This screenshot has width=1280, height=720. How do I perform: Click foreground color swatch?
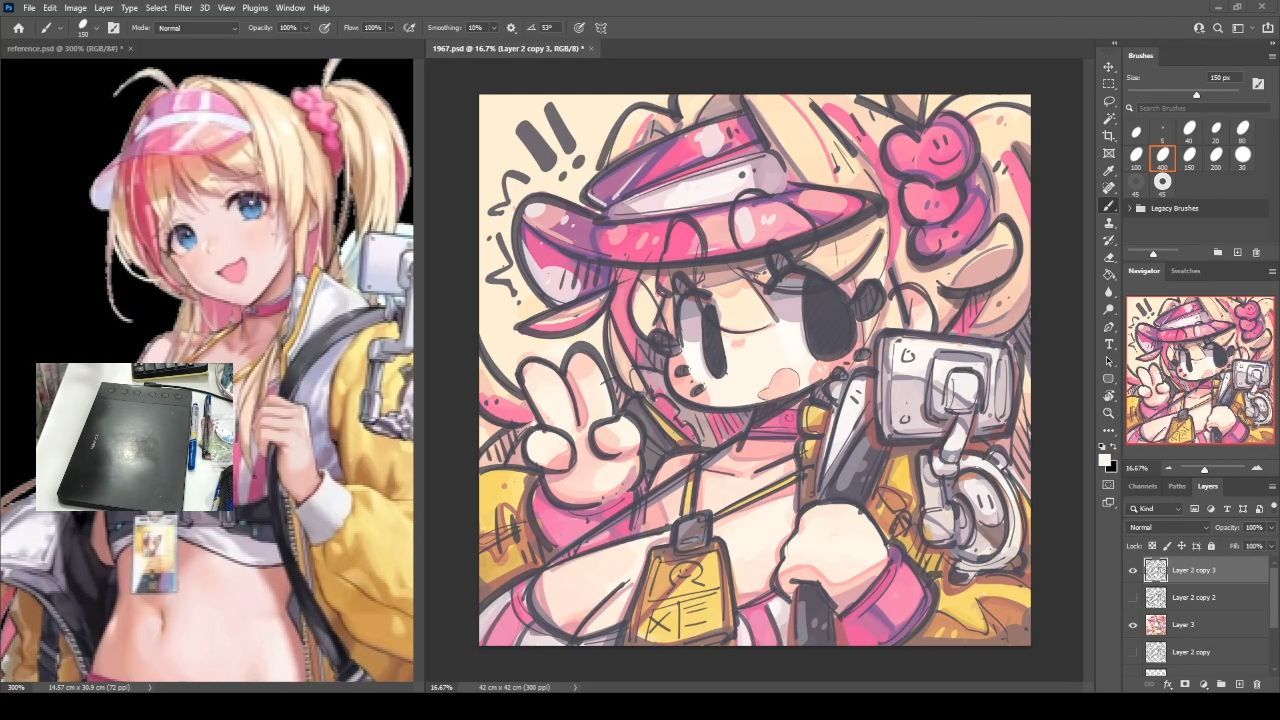click(1105, 461)
